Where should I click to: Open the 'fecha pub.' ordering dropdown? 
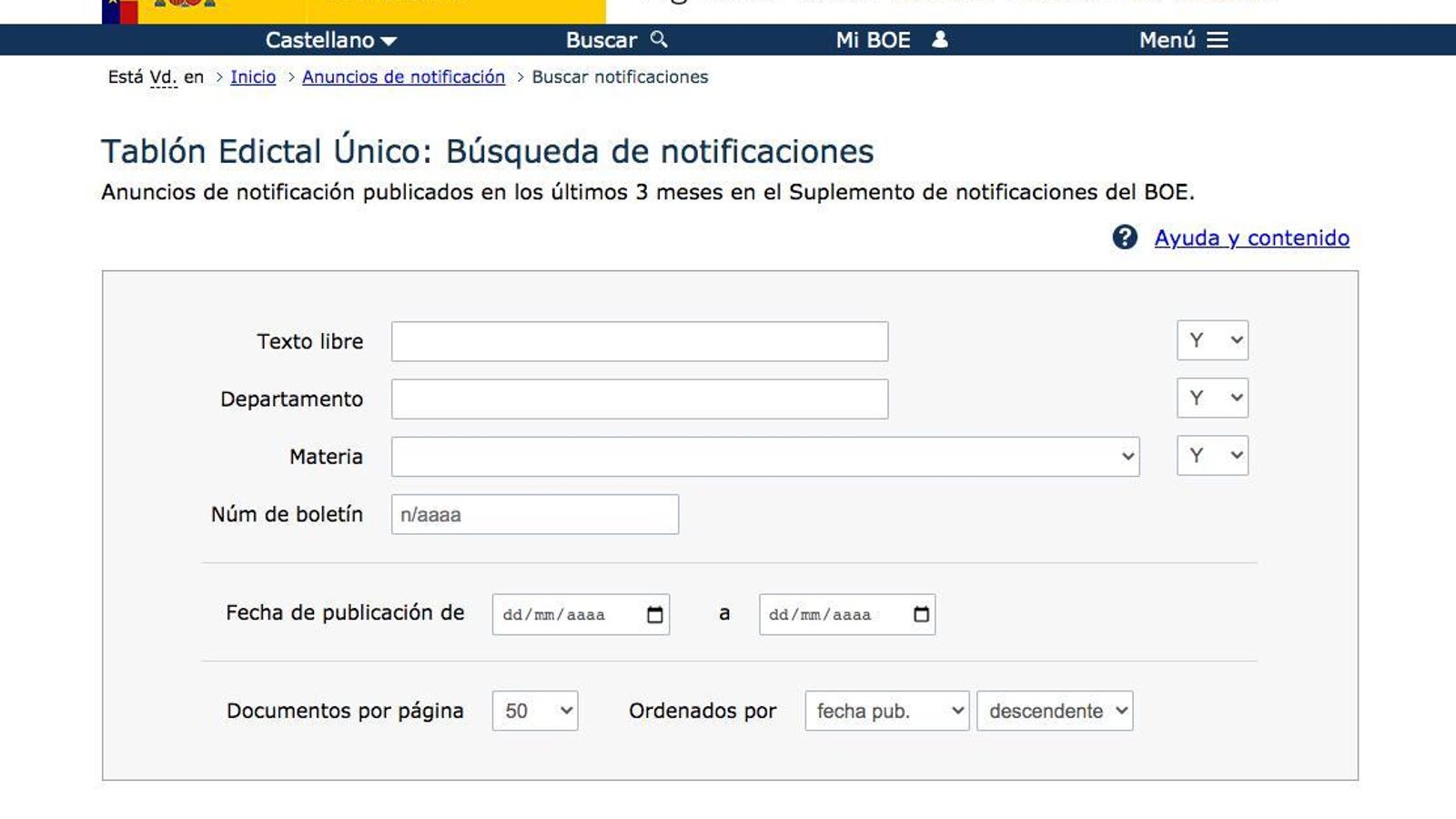click(885, 711)
